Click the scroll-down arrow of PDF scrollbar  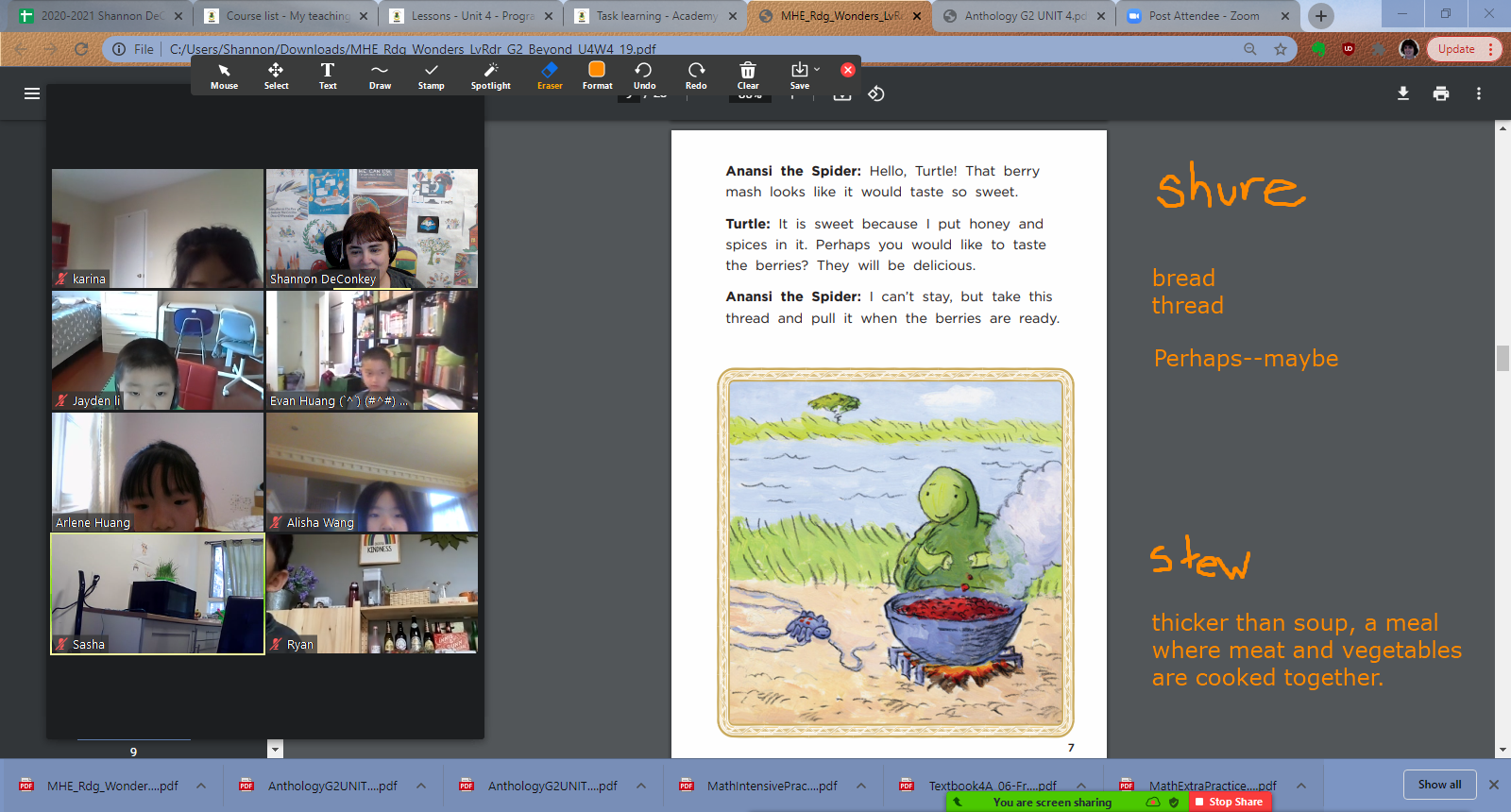point(1503,750)
